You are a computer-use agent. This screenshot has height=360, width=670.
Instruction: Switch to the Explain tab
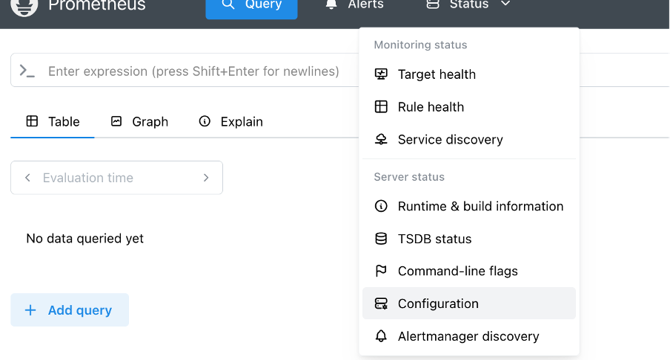[231, 122]
